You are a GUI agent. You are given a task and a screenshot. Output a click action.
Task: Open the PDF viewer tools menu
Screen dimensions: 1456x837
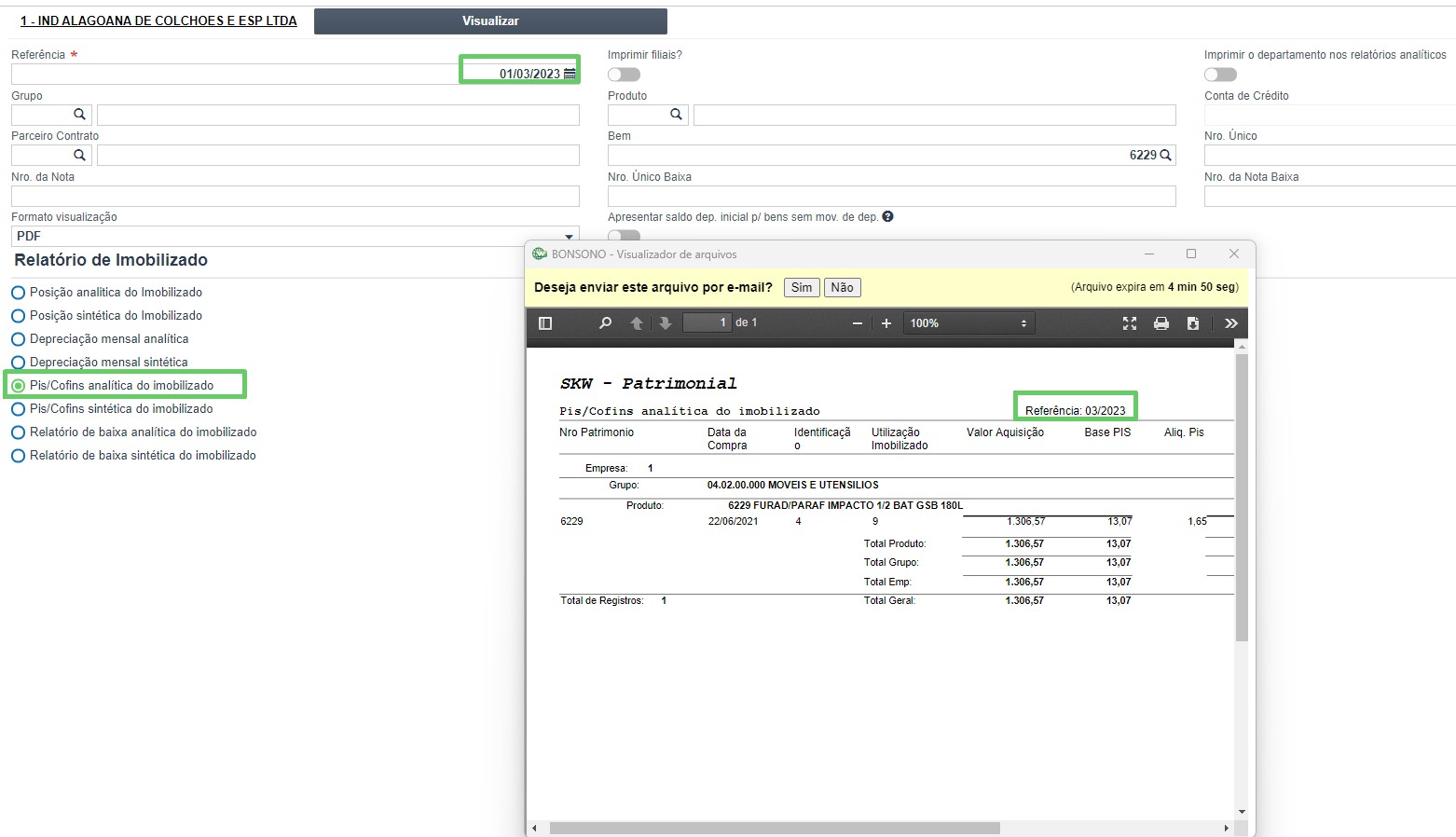pyautogui.click(x=1231, y=323)
